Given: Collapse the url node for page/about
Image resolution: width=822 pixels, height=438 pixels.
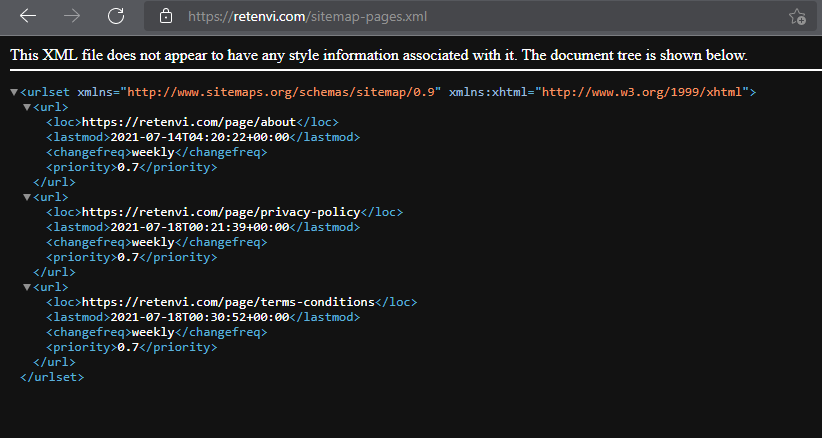Looking at the screenshot, I should (27, 107).
